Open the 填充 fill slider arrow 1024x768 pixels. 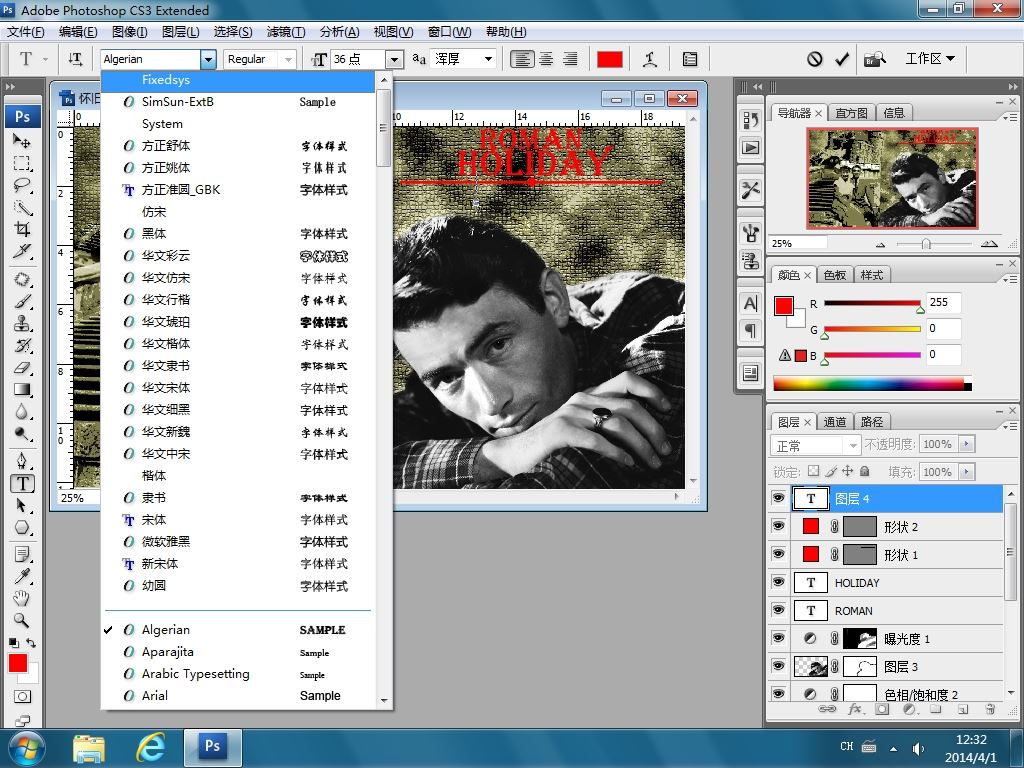point(967,472)
